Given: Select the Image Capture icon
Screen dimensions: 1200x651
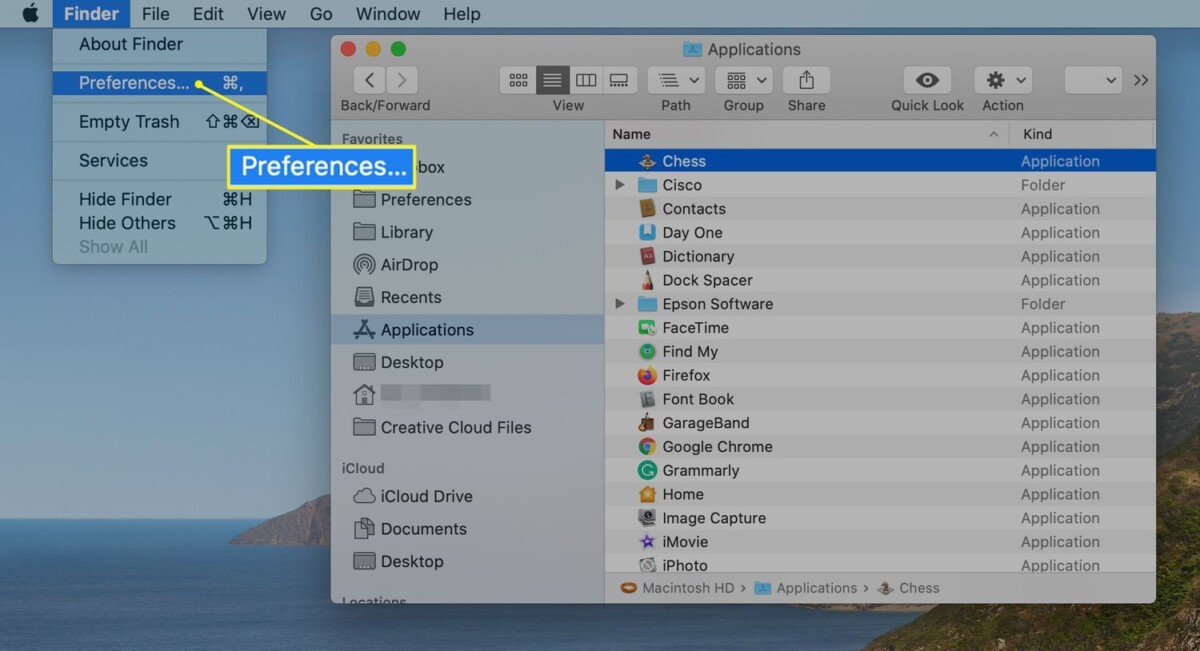Looking at the screenshot, I should pyautogui.click(x=647, y=518).
